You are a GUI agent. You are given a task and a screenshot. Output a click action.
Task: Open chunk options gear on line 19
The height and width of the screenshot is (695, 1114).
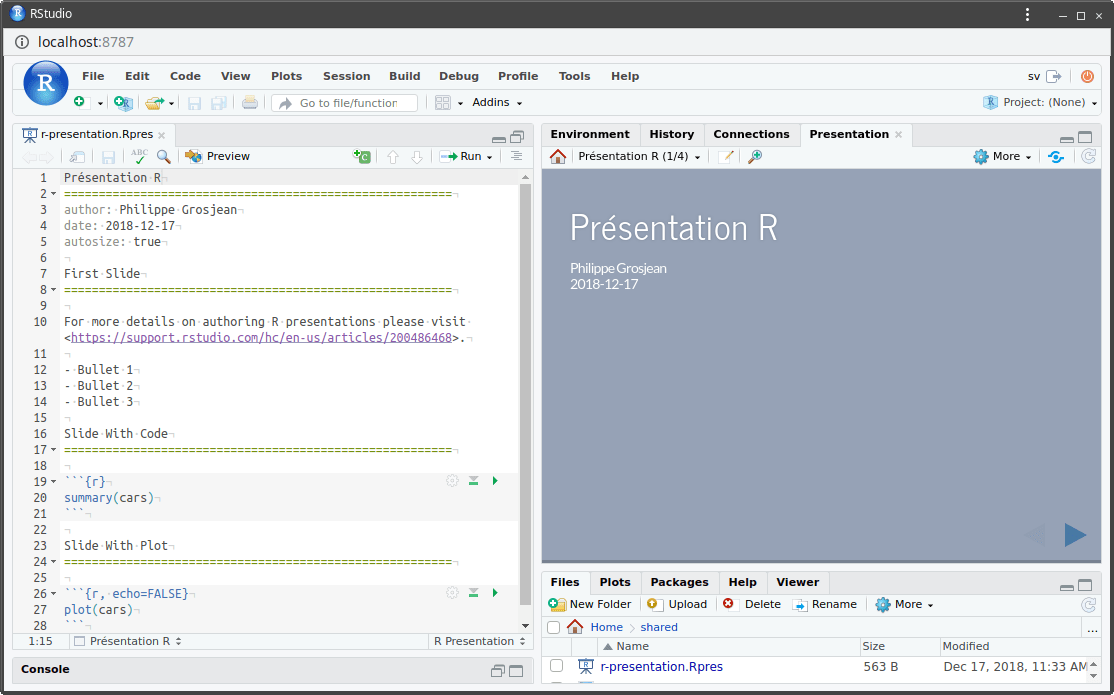click(452, 481)
